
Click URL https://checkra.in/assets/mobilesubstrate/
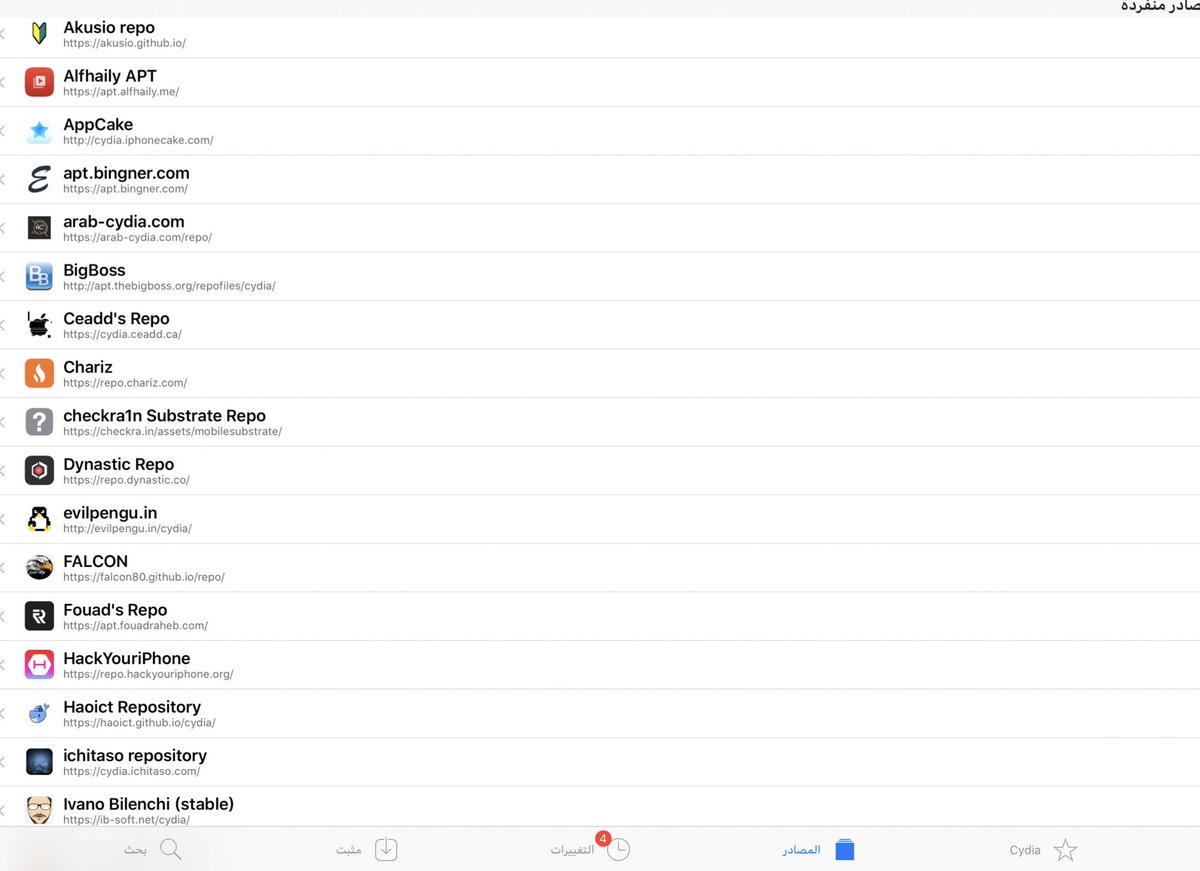click(172, 432)
